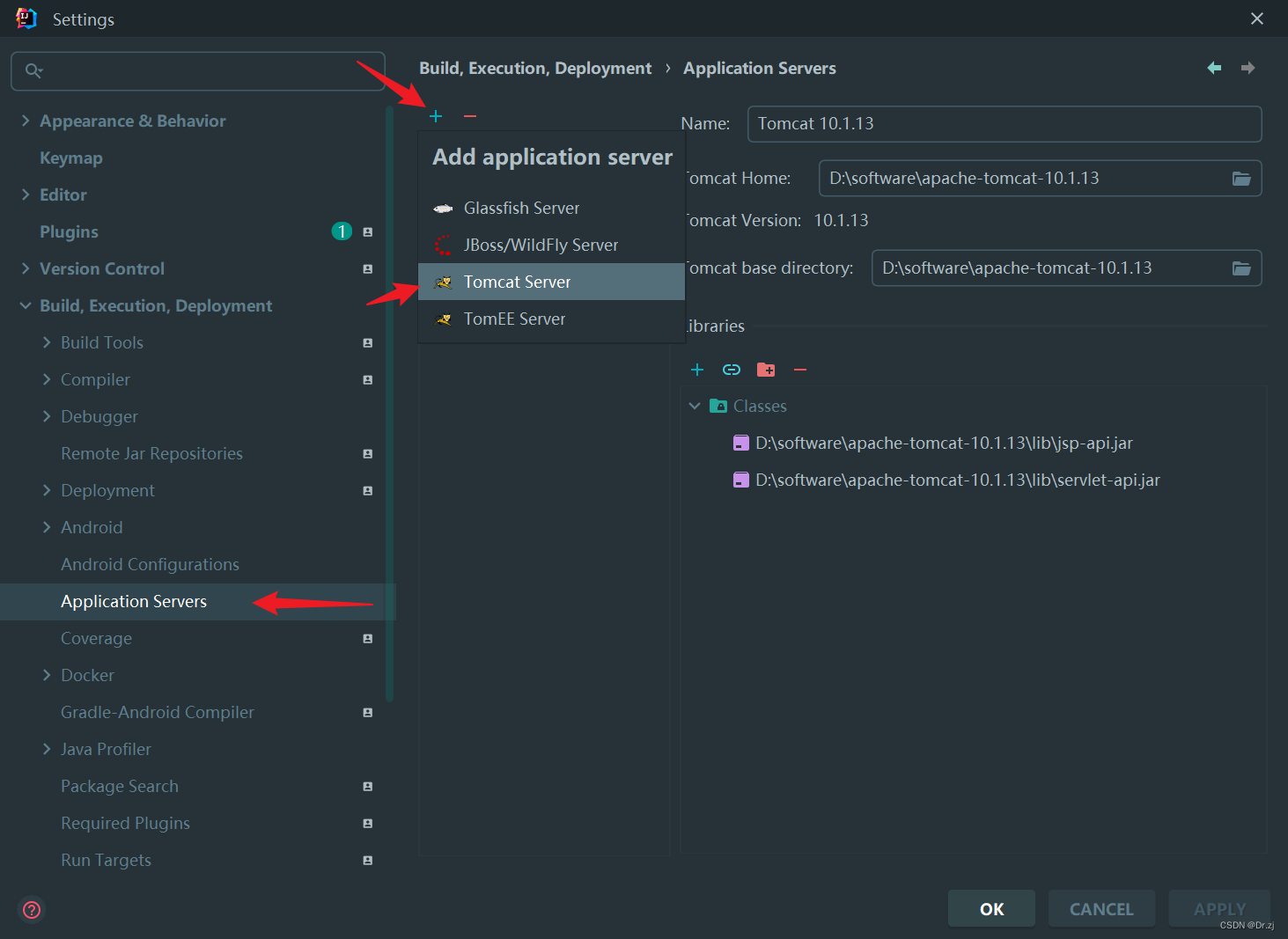Choose Tomcat Server in add server popup
Viewport: 1288px width, 939px height.
[551, 282]
